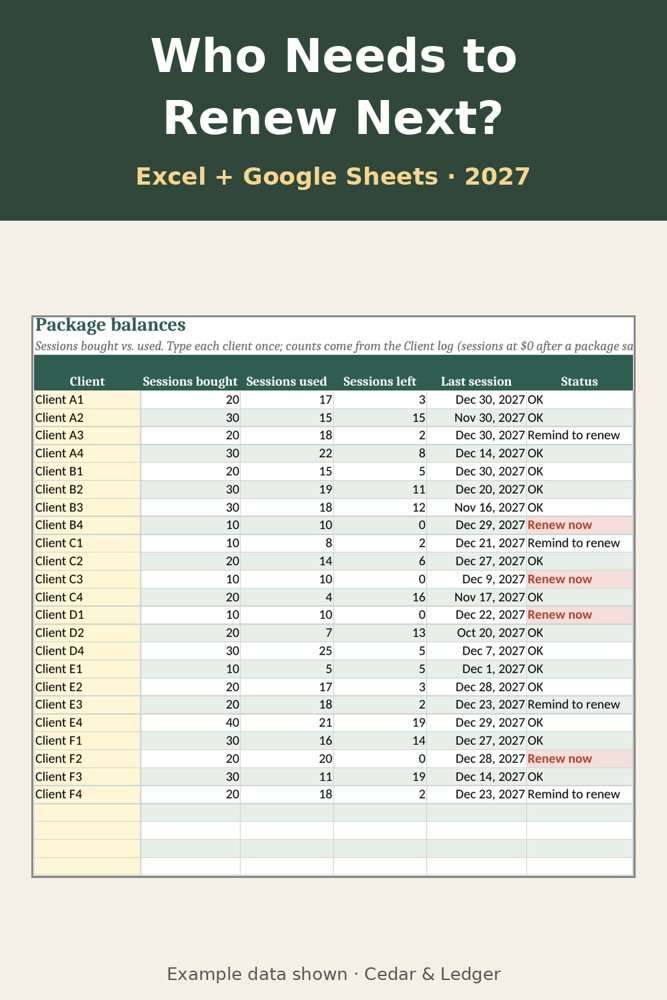Click the cell 'Client E2'
This screenshot has width=667, height=1000.
[x=87, y=687]
